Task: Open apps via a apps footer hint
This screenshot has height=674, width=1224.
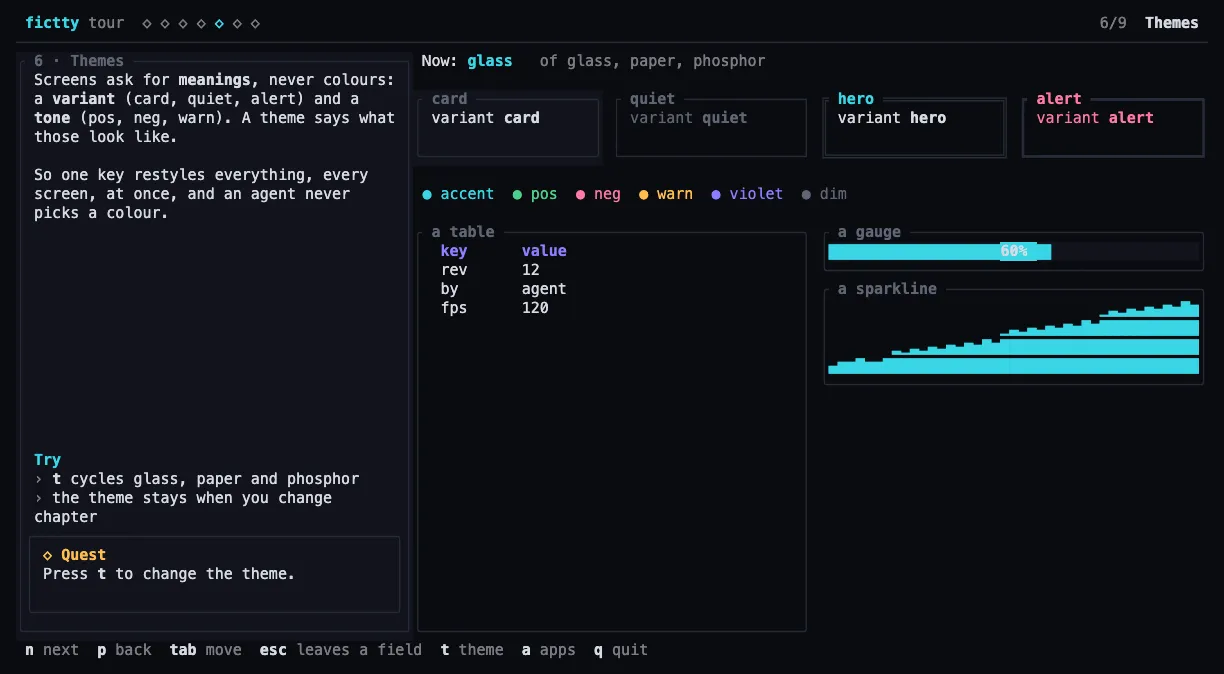Action: (549, 650)
